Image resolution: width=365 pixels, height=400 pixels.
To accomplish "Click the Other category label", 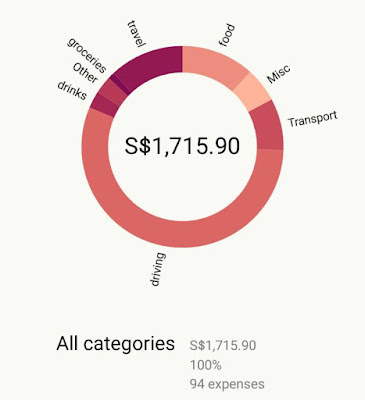I will click(85, 73).
